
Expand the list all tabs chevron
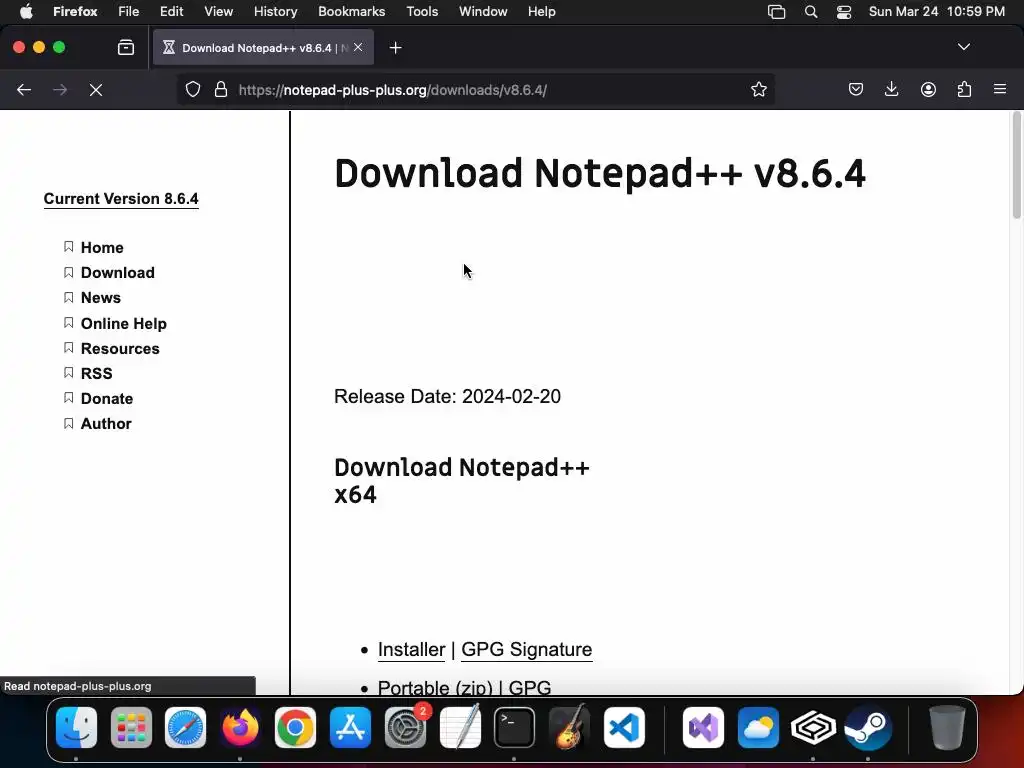tap(963, 47)
